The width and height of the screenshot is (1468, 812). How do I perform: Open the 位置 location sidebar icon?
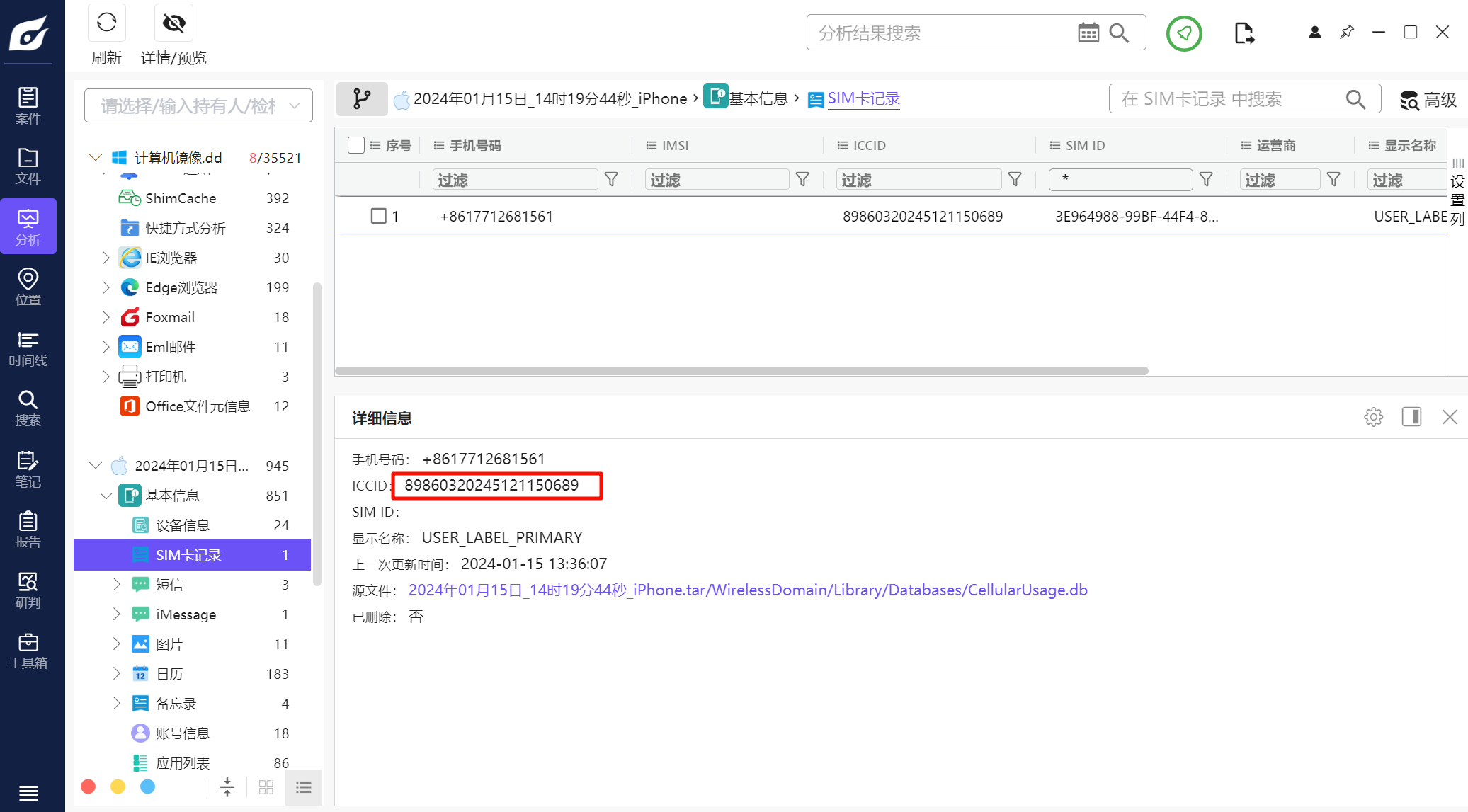[28, 286]
